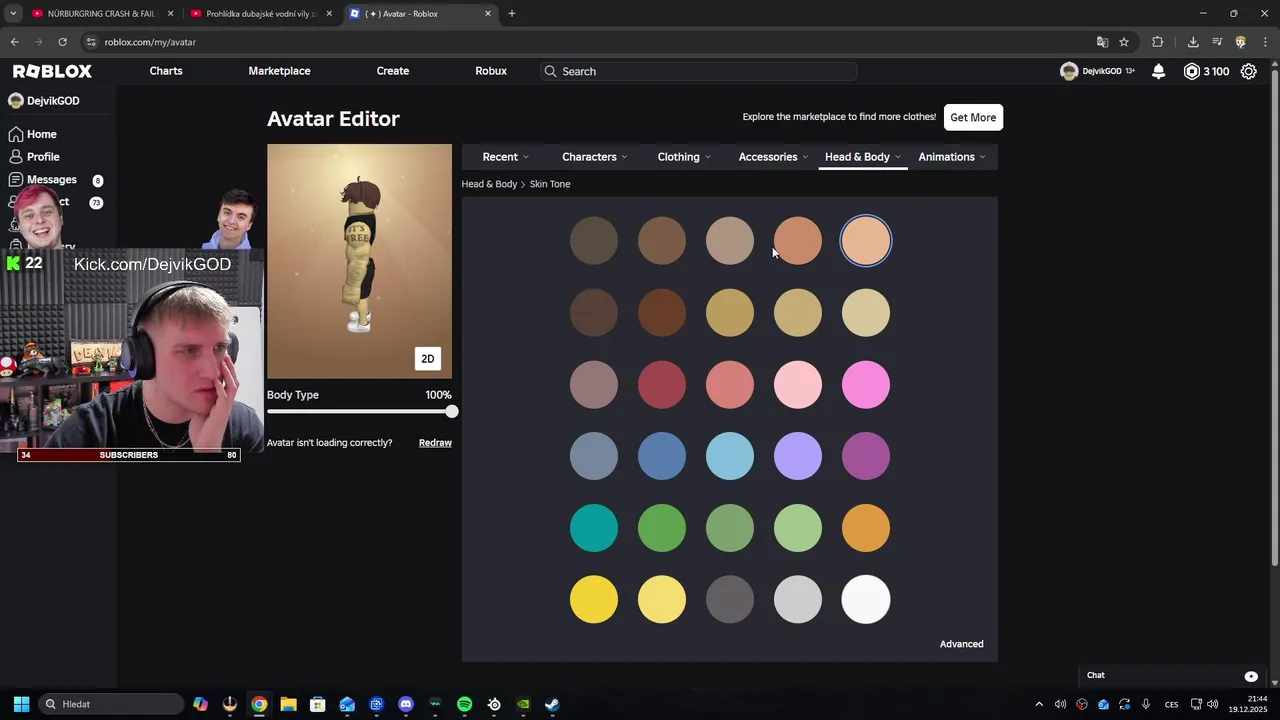Click the Roblox search input field

point(698,71)
